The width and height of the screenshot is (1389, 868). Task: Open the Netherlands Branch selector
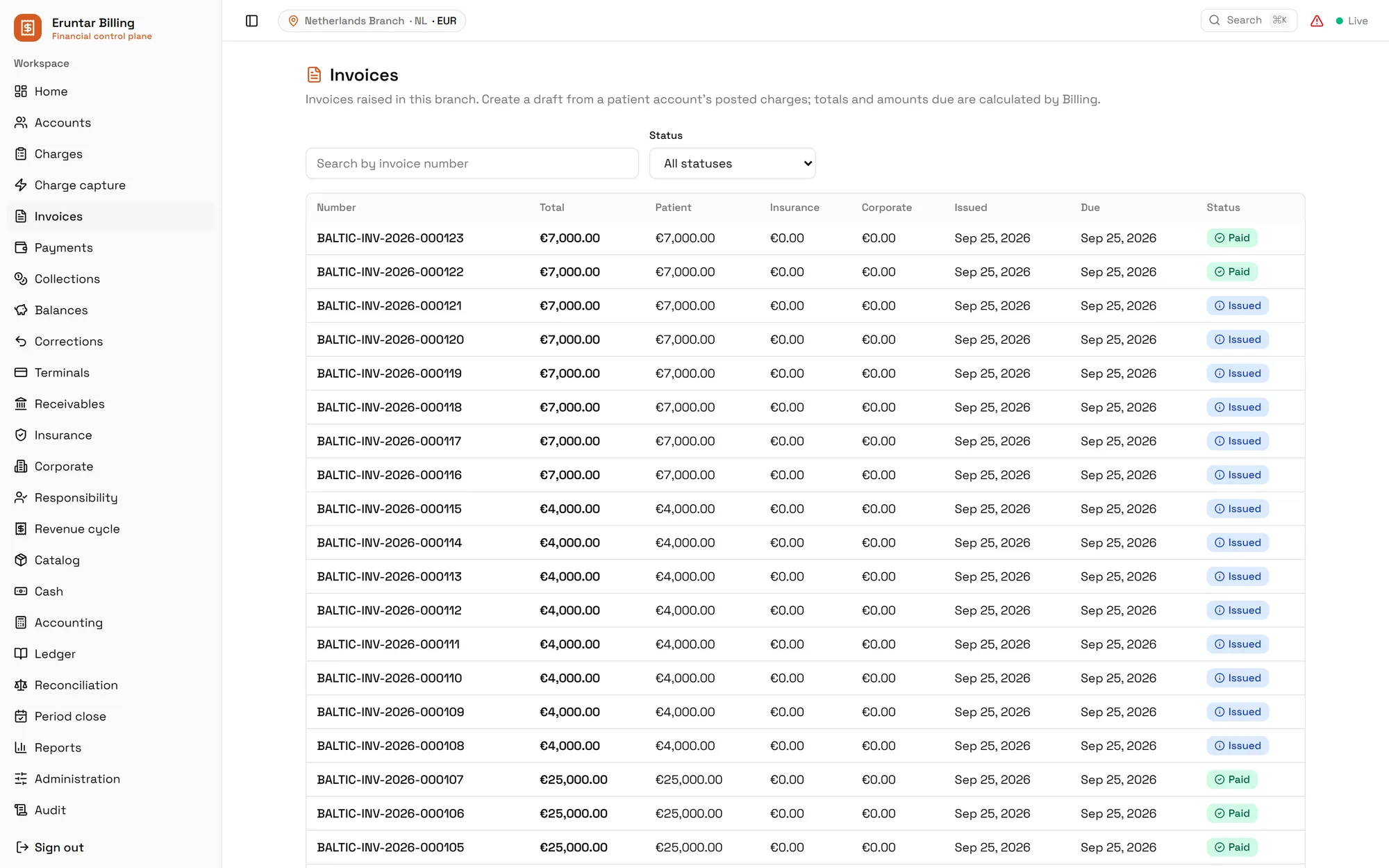[372, 21]
